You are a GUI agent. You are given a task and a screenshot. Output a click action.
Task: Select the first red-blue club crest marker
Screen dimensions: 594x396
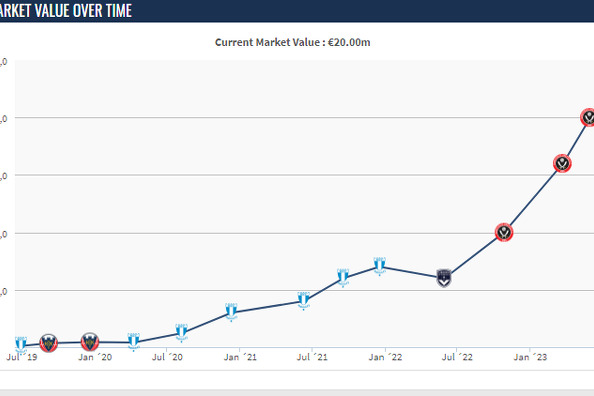point(49,343)
